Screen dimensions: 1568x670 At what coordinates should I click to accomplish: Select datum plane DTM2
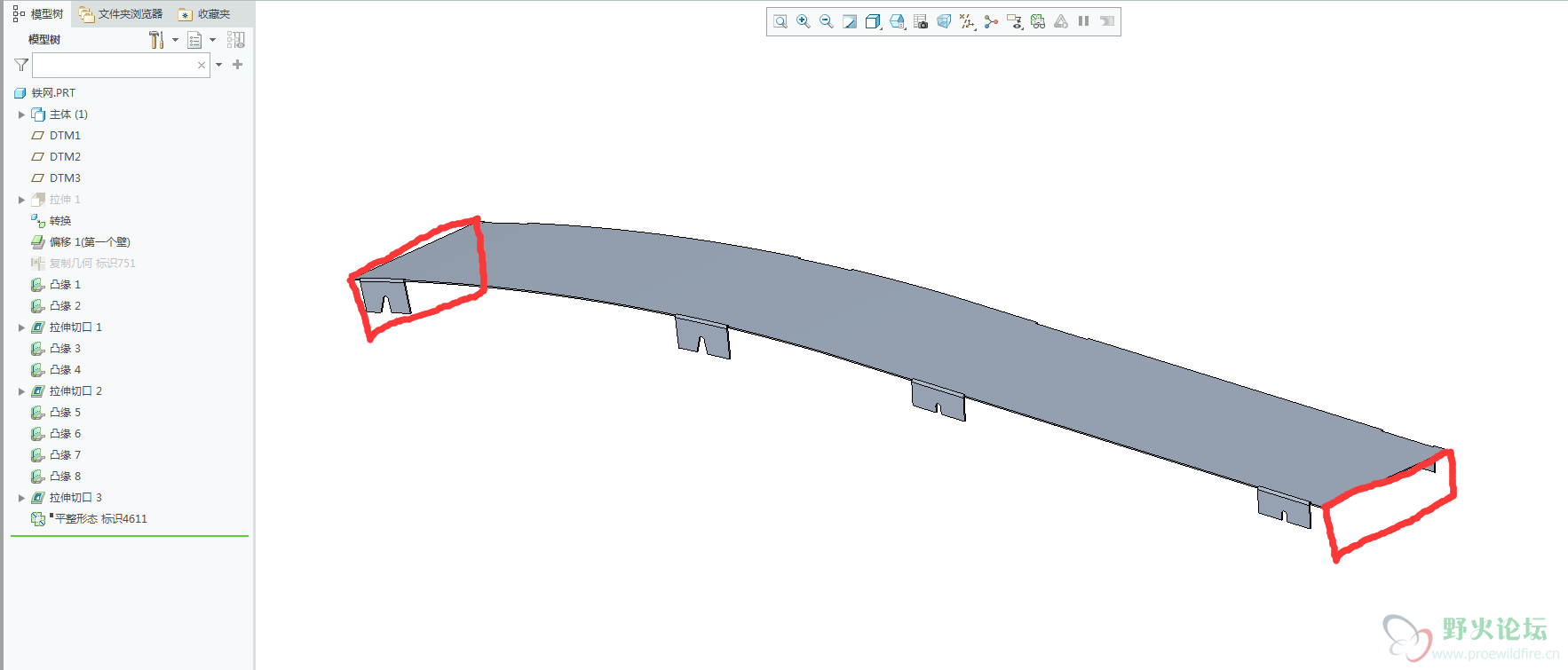click(x=56, y=157)
